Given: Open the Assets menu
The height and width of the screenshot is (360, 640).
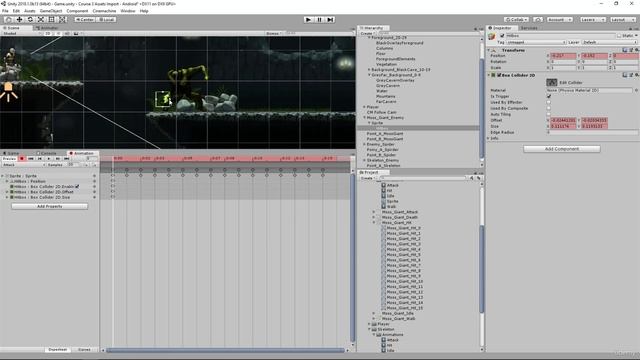Looking at the screenshot, I should (x=30, y=11).
